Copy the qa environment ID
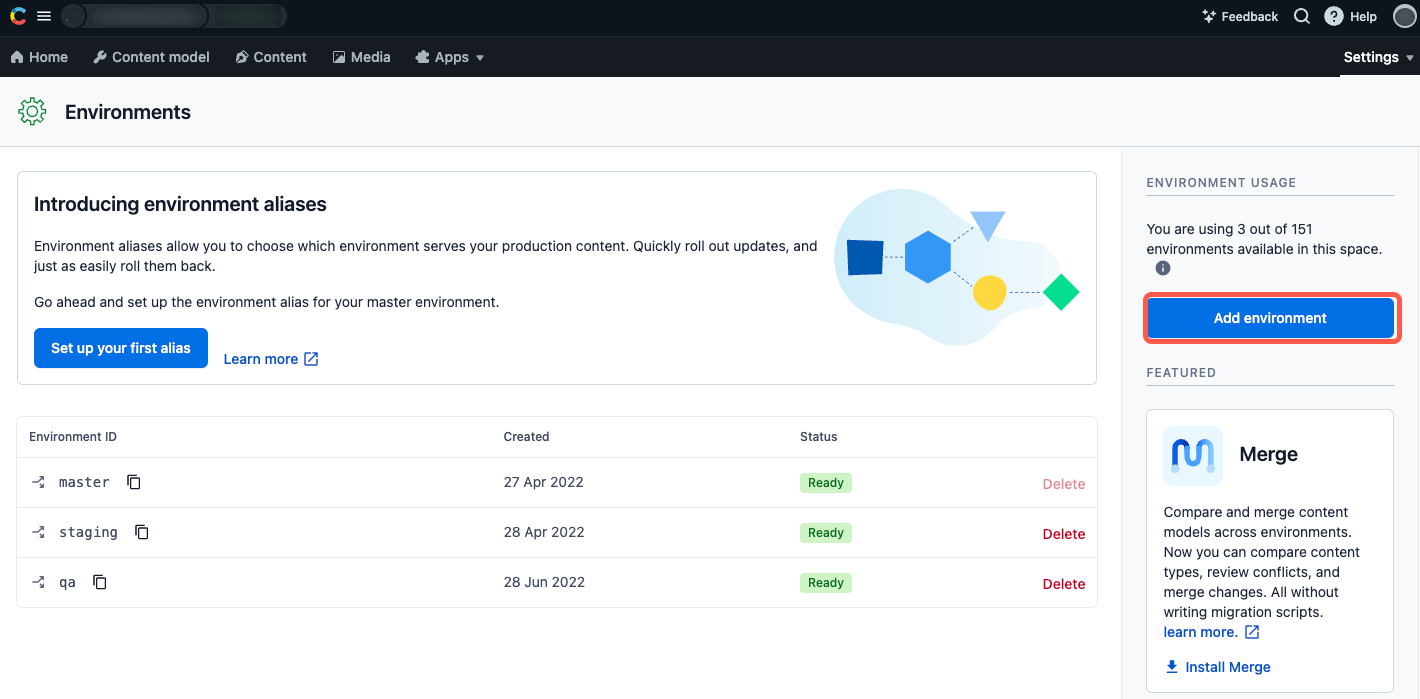The height and width of the screenshot is (699, 1420). point(99,581)
